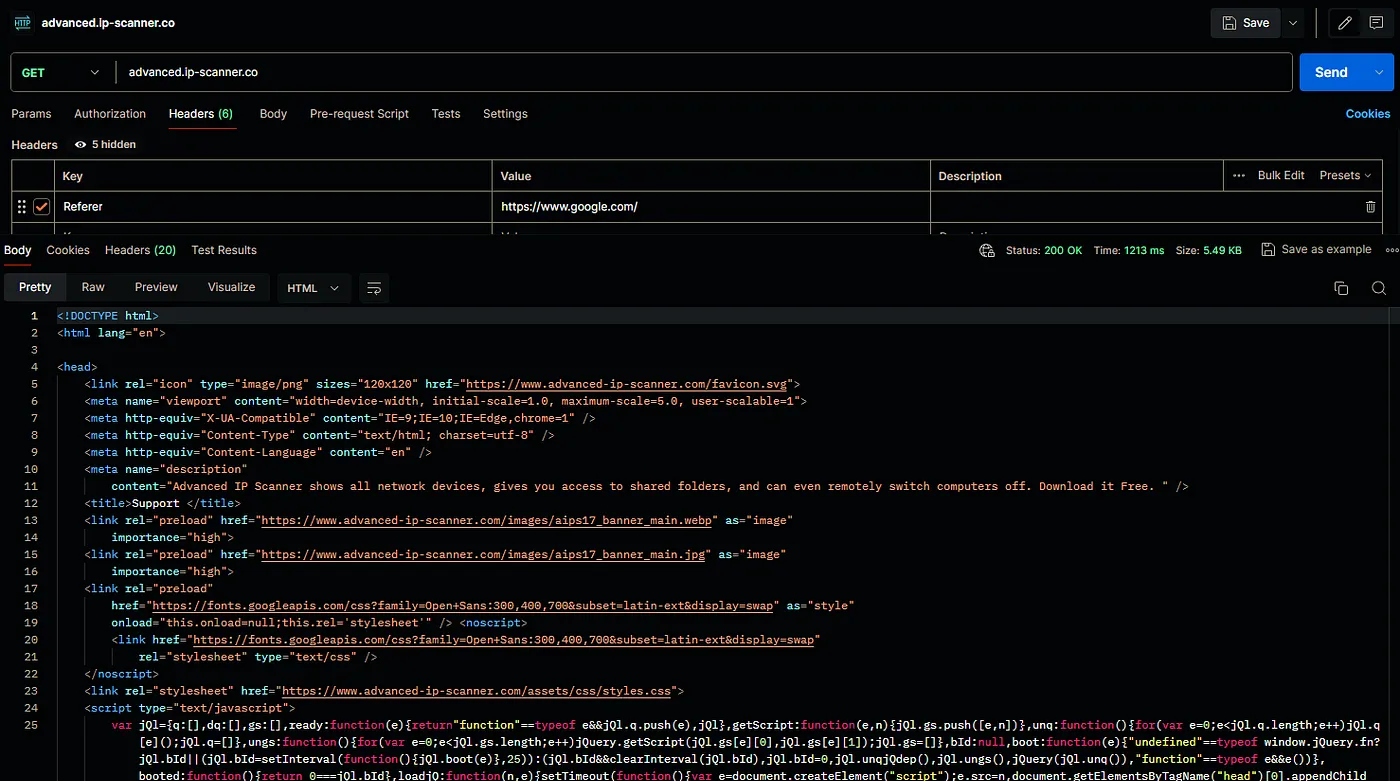Screen dimensions: 1400x781
Task: Uncheck the Referer header checkbox
Action: [42, 207]
